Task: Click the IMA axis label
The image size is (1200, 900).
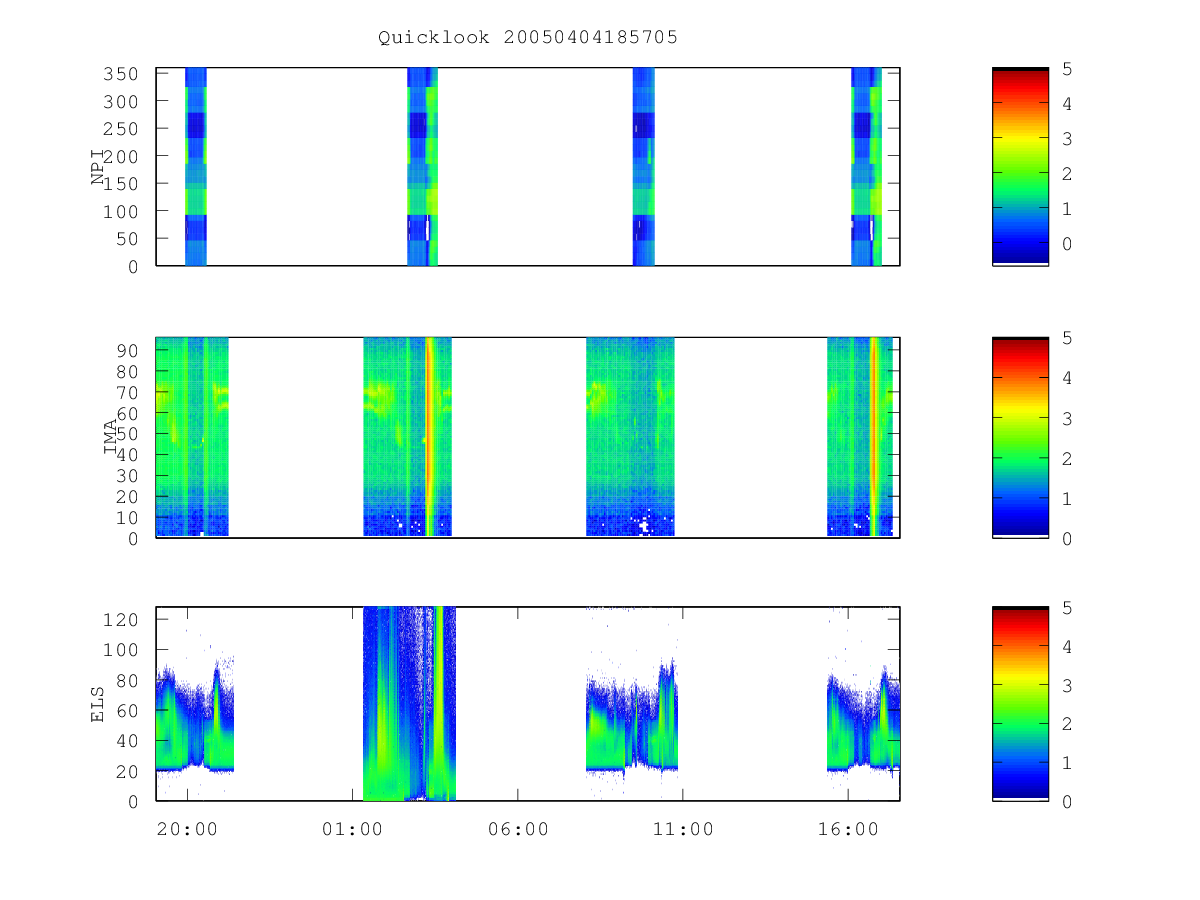Action: (x=111, y=437)
